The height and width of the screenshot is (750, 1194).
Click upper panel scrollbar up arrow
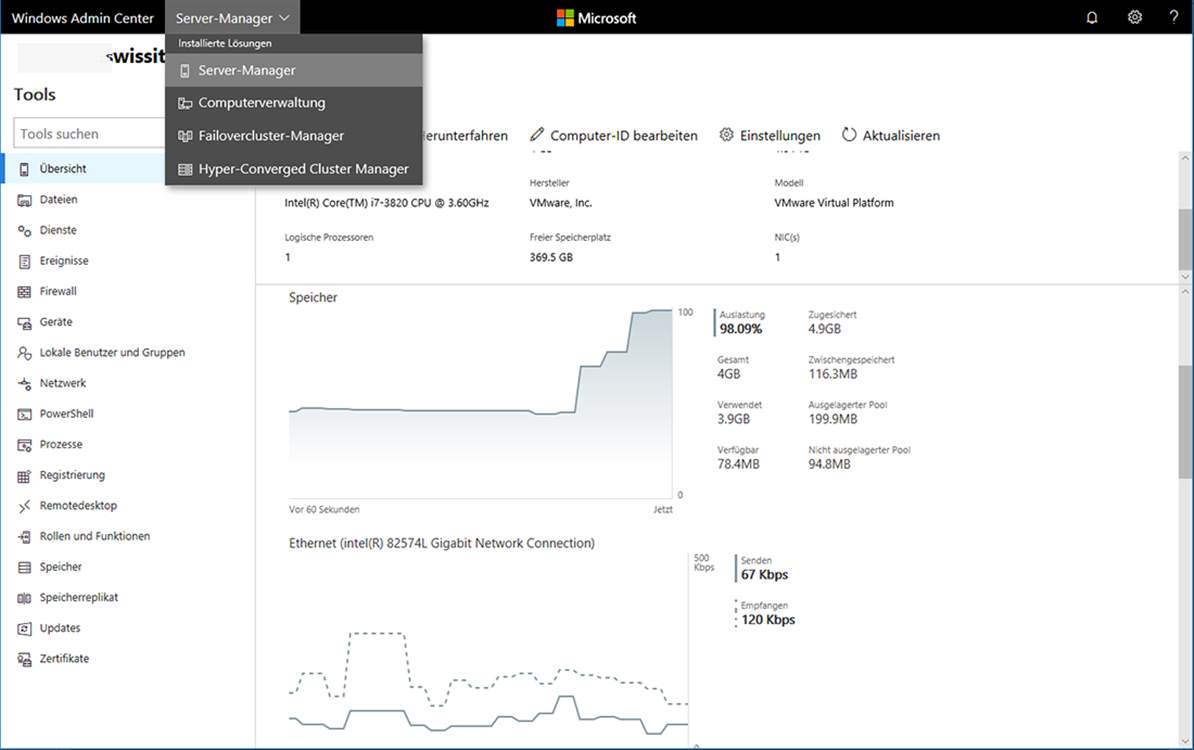point(1185,158)
